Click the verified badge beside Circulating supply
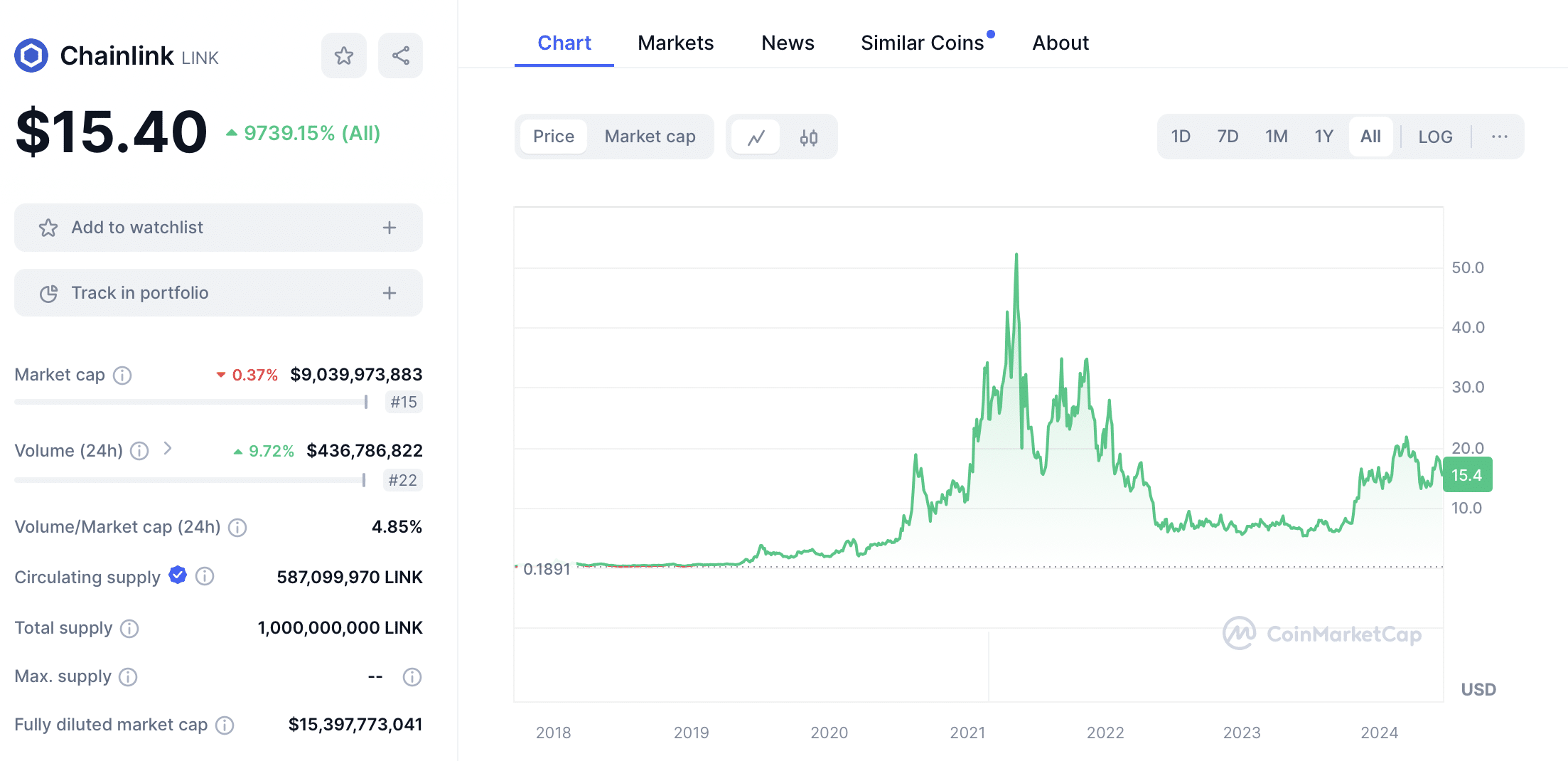 coord(178,575)
